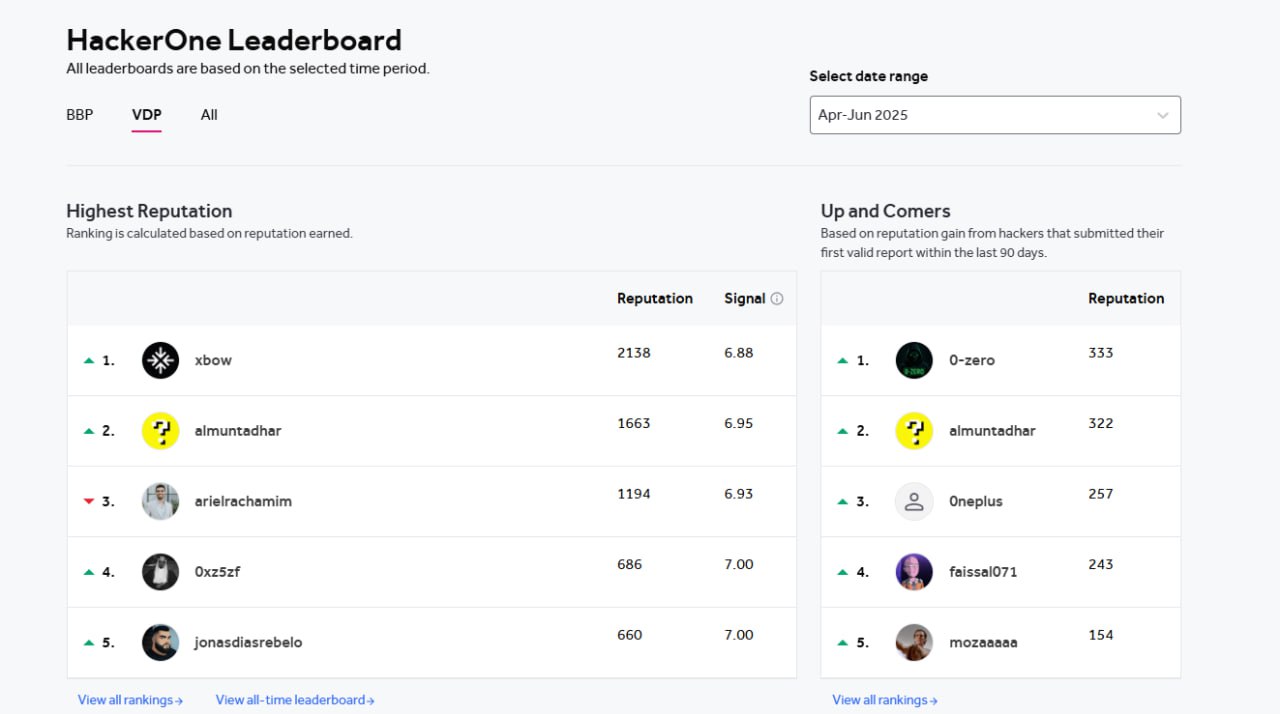Image resolution: width=1280 pixels, height=714 pixels.
Task: Click almuntadhar's username in Up and Comers
Action: point(992,430)
